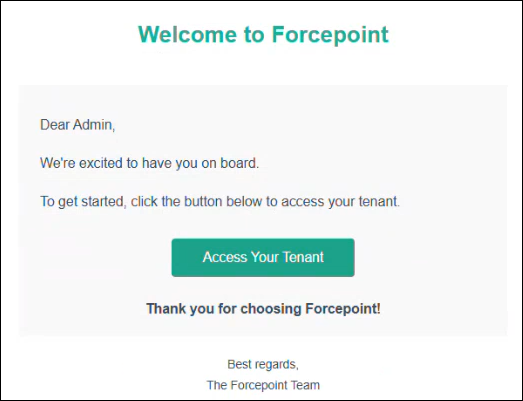This screenshot has height=401, width=523.
Task: Click the "We're excited to have you on board" sentence
Action: [x=149, y=163]
